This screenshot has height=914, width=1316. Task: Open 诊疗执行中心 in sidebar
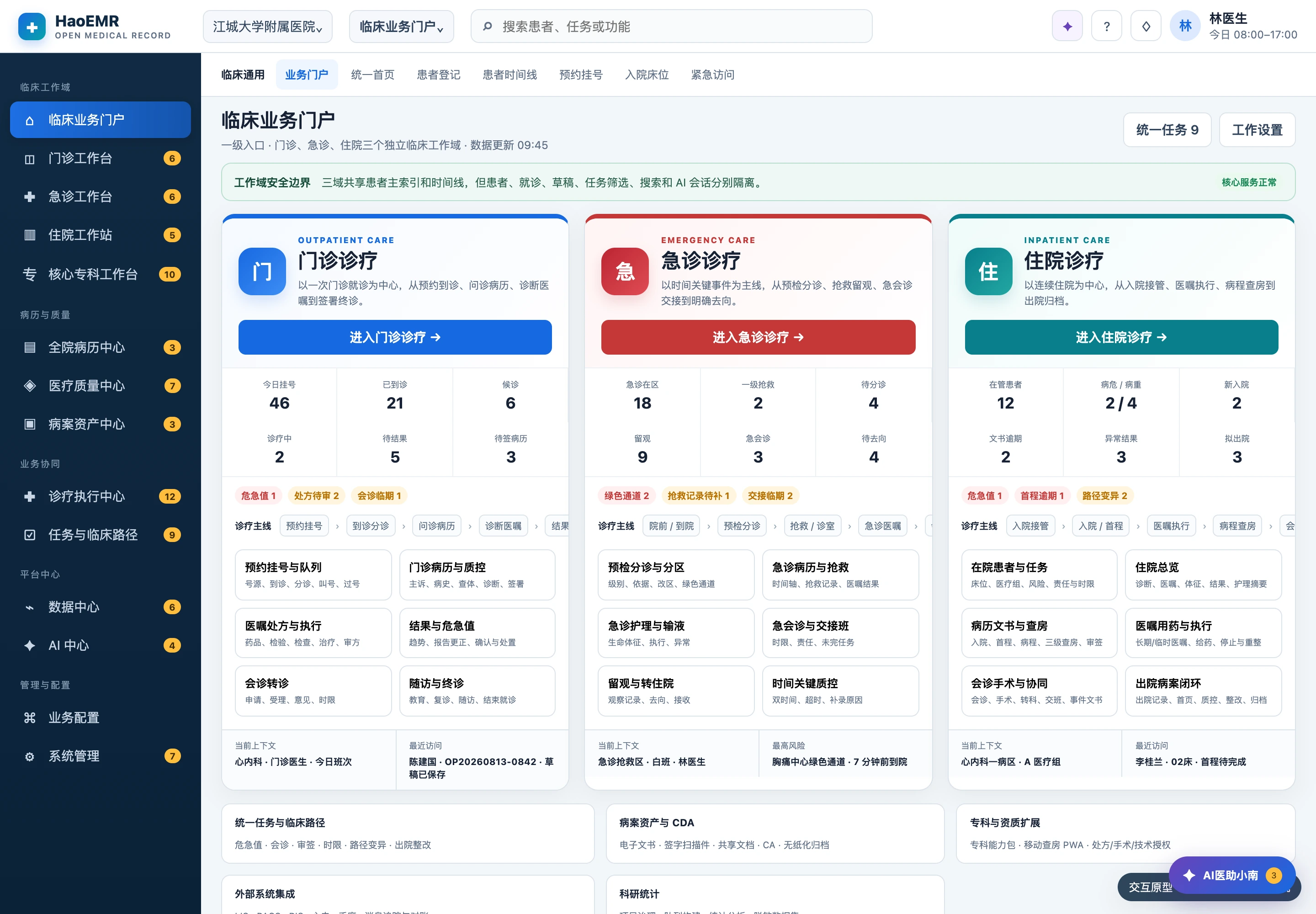coord(100,496)
